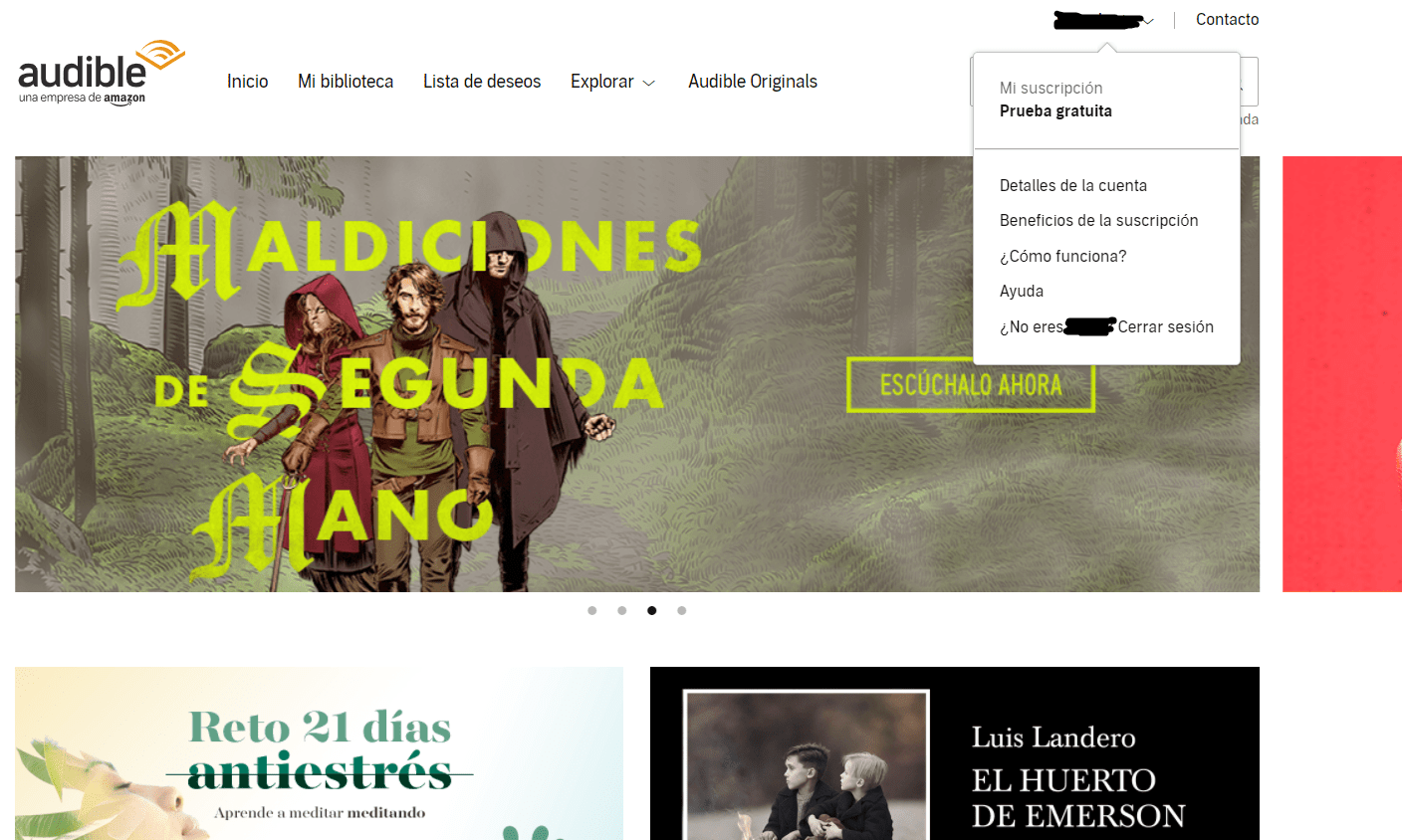This screenshot has width=1402, height=840.
Task: Open Audible Originals section
Action: click(x=753, y=82)
